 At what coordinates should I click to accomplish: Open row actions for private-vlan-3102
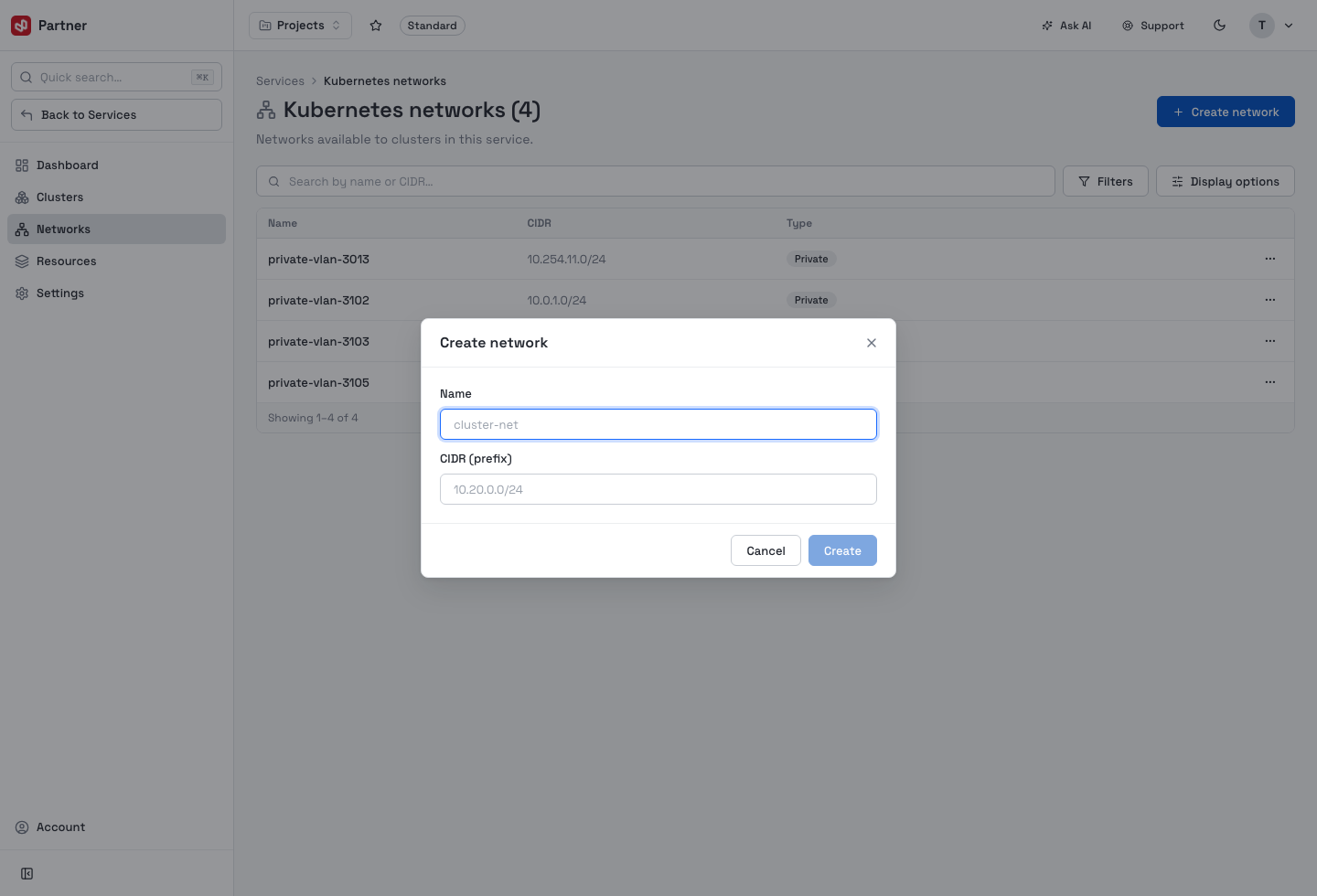click(1270, 300)
